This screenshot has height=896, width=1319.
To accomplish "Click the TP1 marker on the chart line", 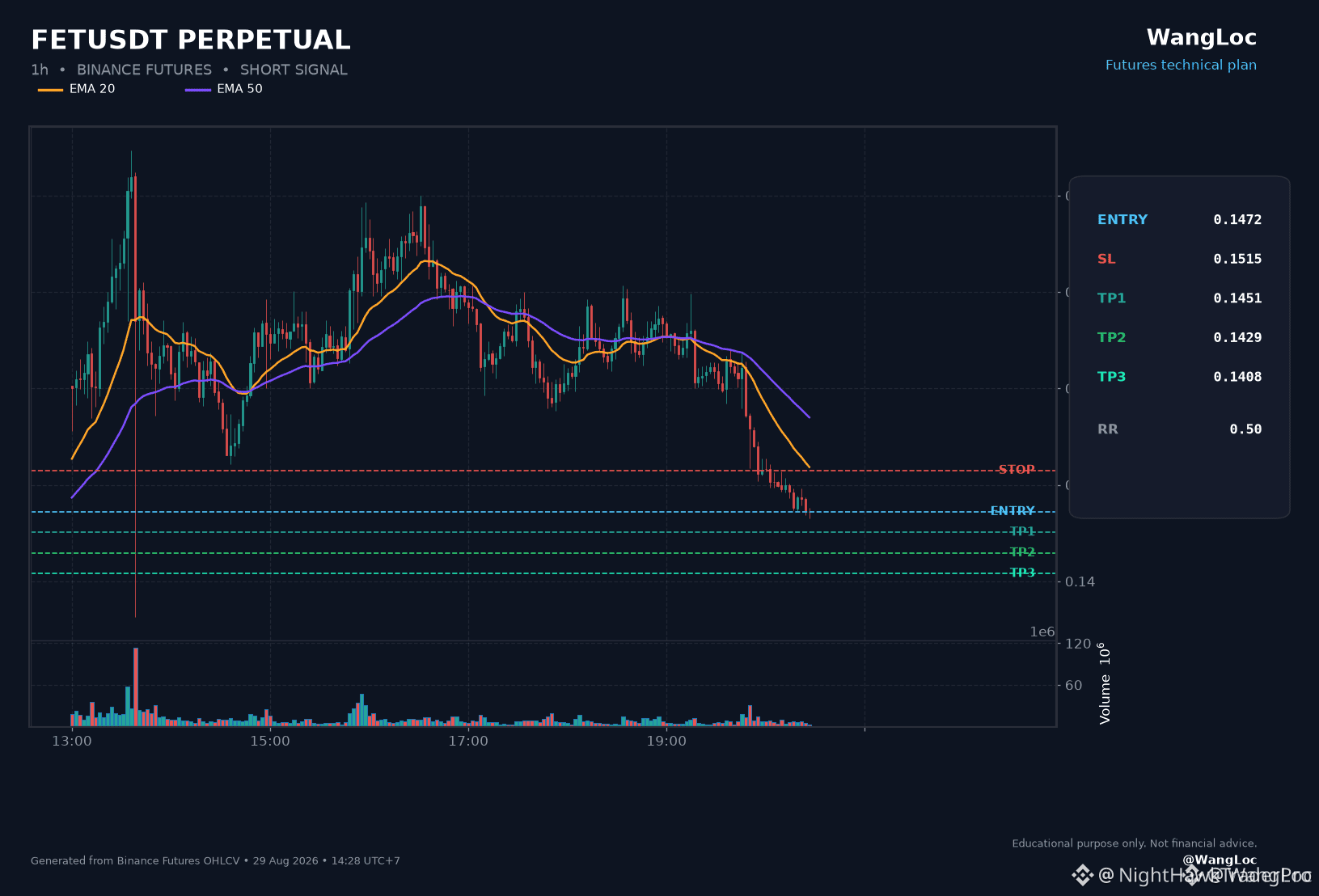I will (1022, 531).
